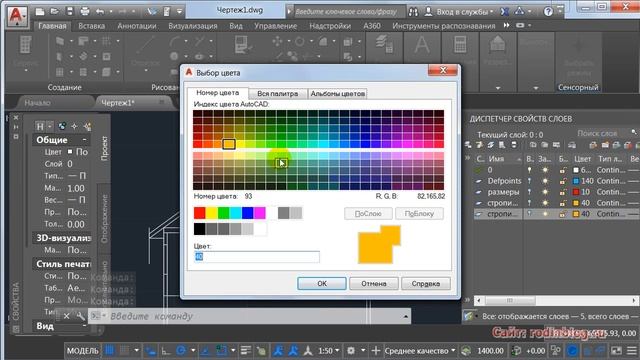The height and width of the screenshot is (360, 640).
Task: Switch to the Альбомы цветов tab
Action: tap(338, 93)
